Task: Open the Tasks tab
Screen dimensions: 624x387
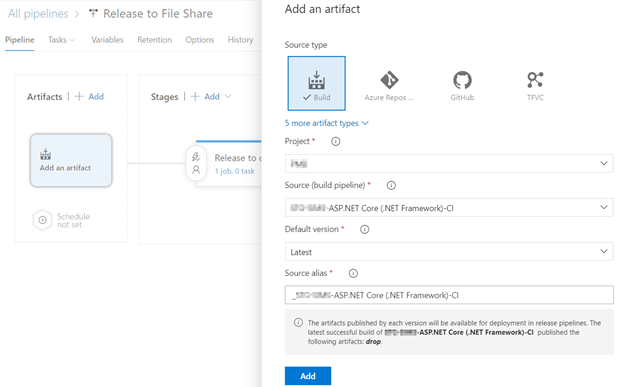Action: (57, 40)
